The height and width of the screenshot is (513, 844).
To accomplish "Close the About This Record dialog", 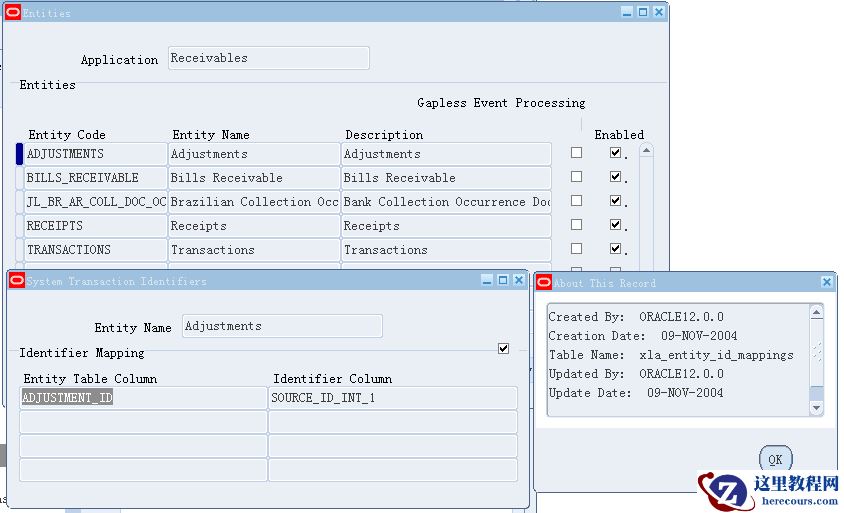I will click(827, 283).
